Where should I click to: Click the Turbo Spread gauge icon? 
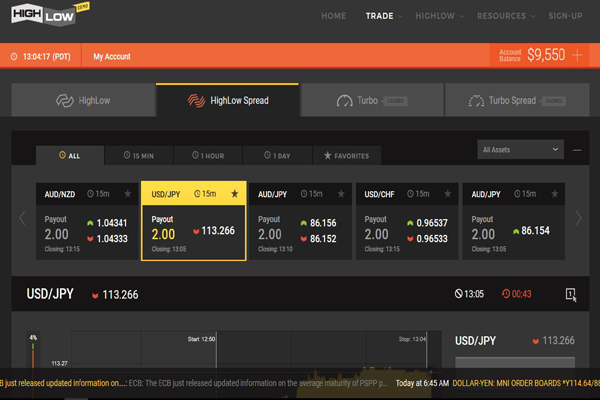click(x=476, y=101)
